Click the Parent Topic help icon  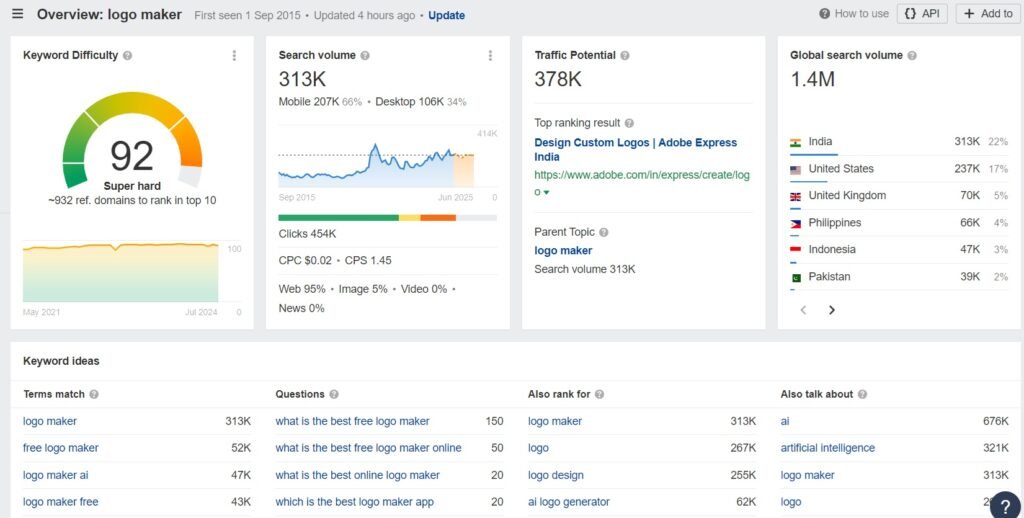(604, 233)
